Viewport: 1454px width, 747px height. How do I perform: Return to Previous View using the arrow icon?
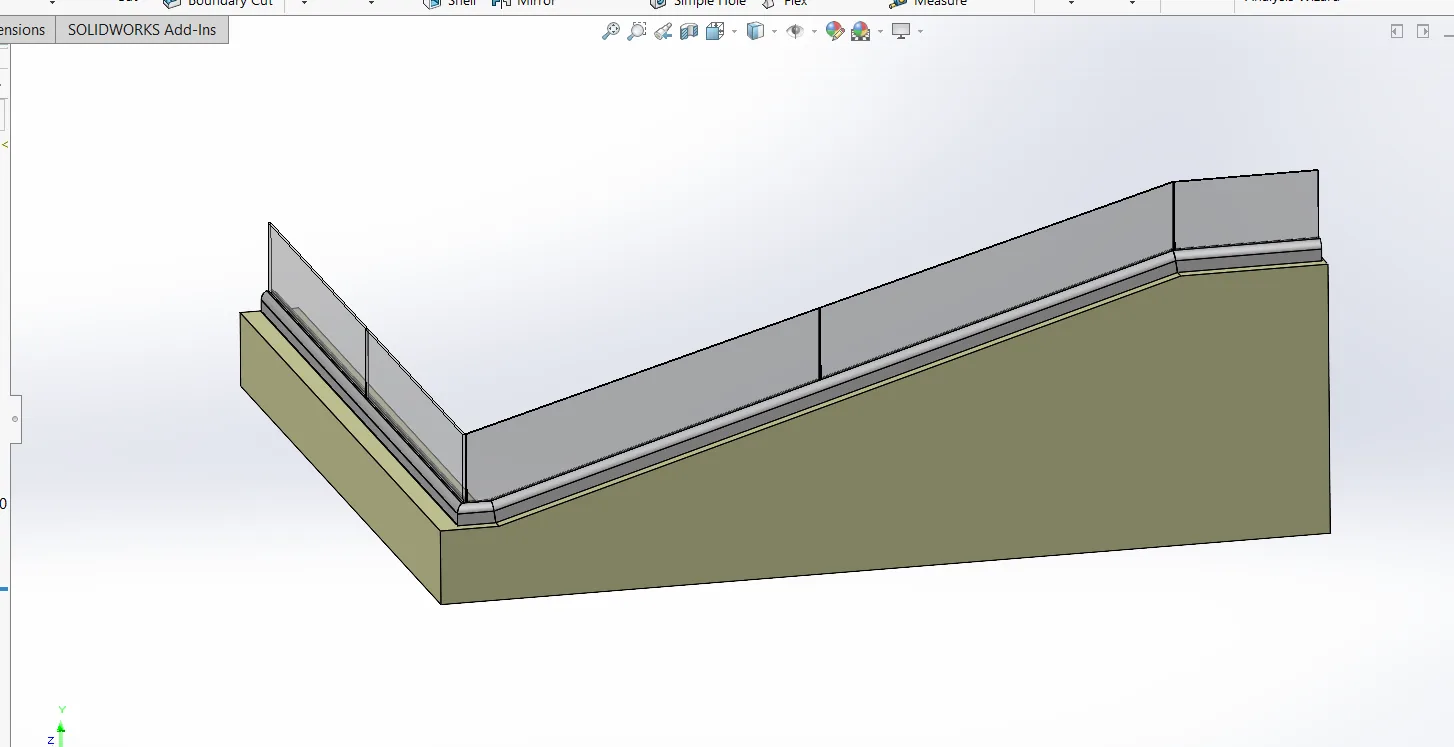(x=663, y=31)
